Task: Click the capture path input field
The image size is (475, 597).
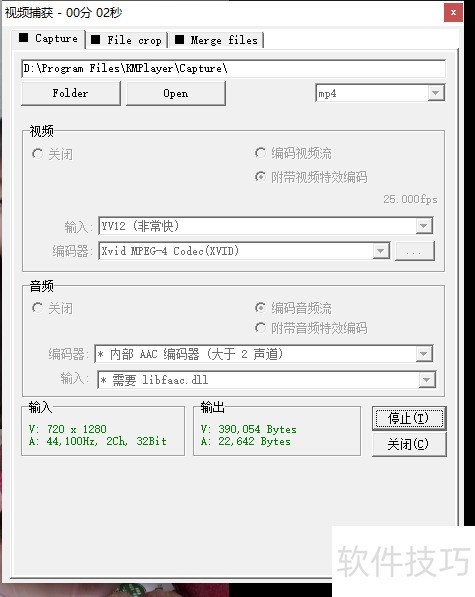Action: (x=233, y=69)
